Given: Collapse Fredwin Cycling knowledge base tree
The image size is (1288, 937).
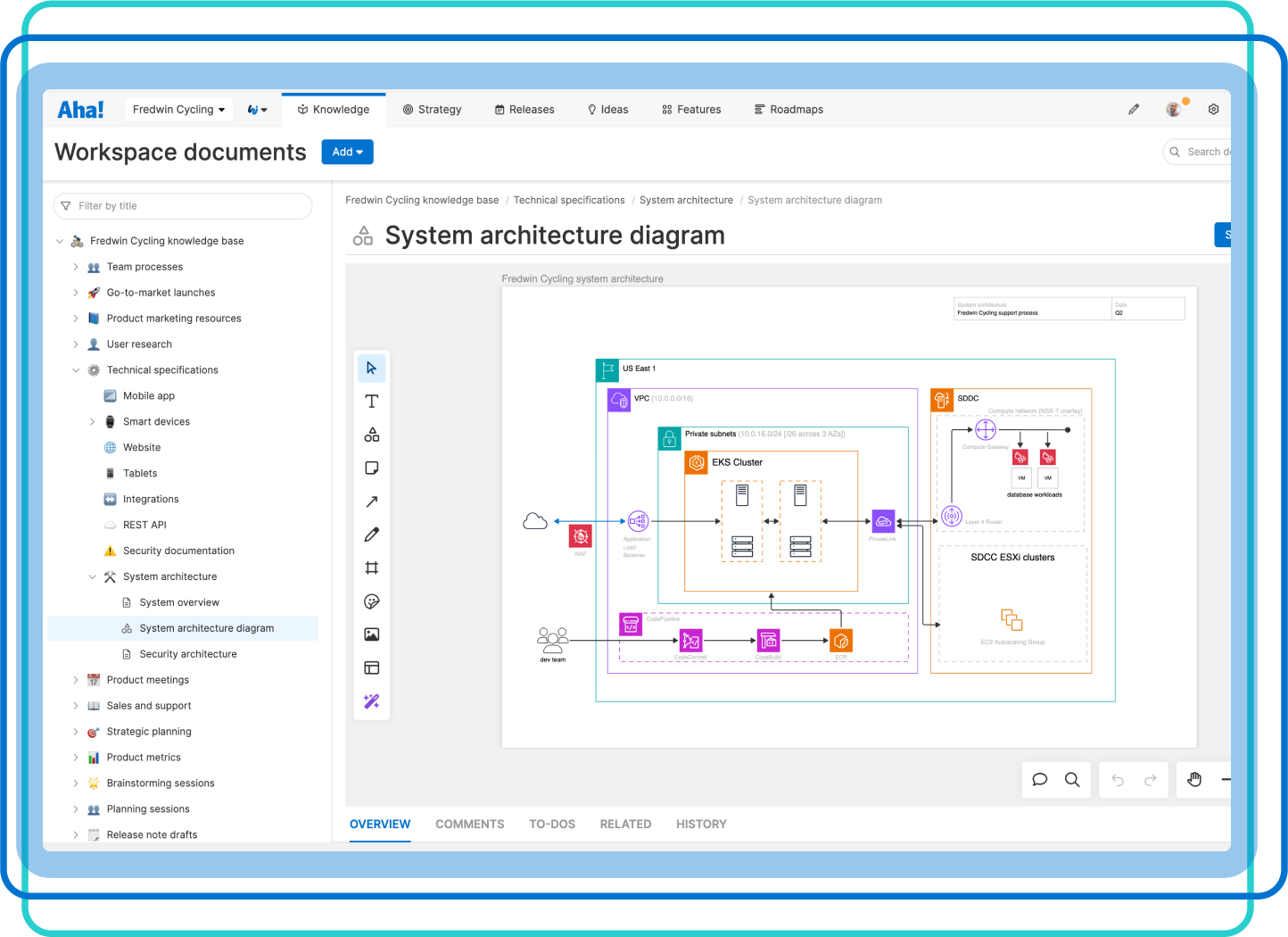Looking at the screenshot, I should [60, 241].
